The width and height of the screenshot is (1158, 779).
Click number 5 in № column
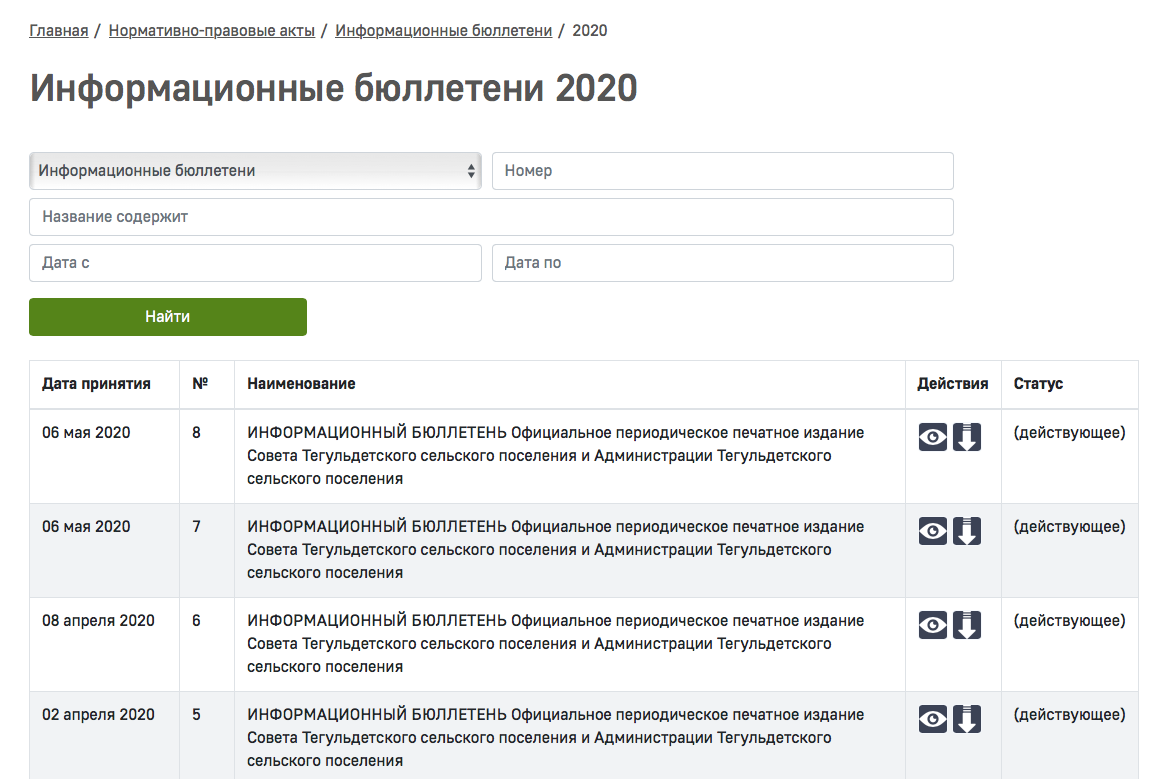tap(196, 714)
